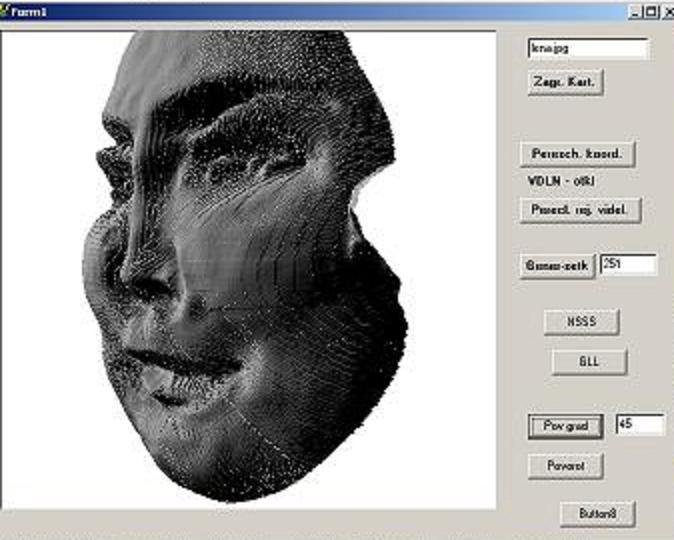674x540 pixels.
Task: Click the 'Pov grad' button
Action: pos(565,426)
